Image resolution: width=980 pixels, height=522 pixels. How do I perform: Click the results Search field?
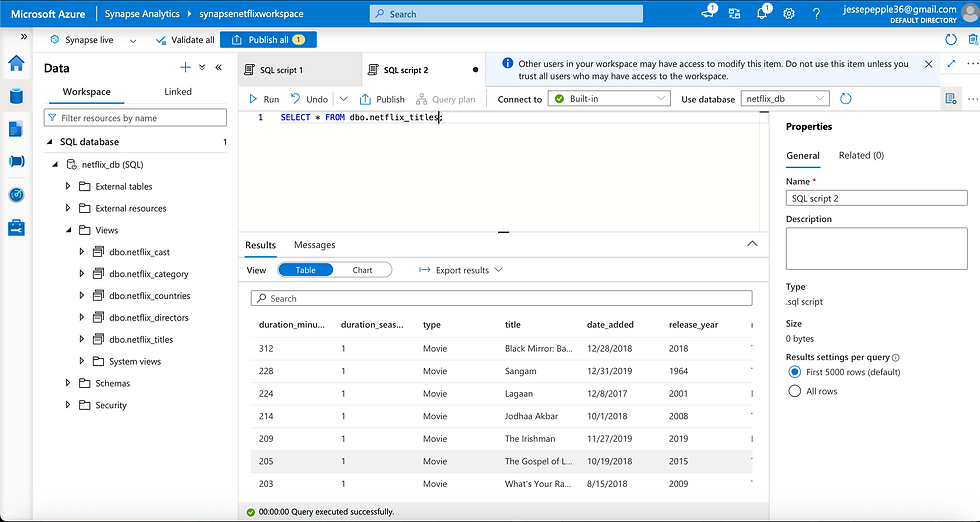(x=501, y=298)
